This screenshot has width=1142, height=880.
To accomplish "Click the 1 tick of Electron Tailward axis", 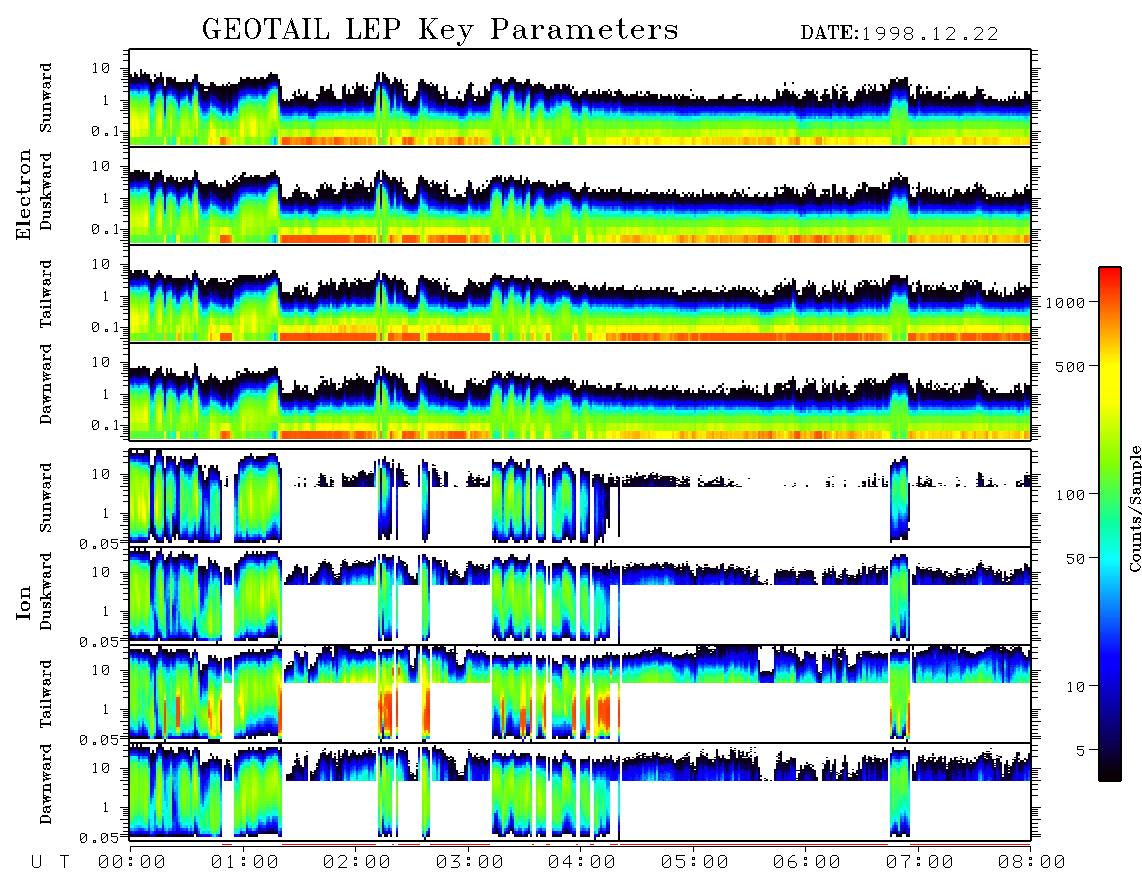I will 106,296.
